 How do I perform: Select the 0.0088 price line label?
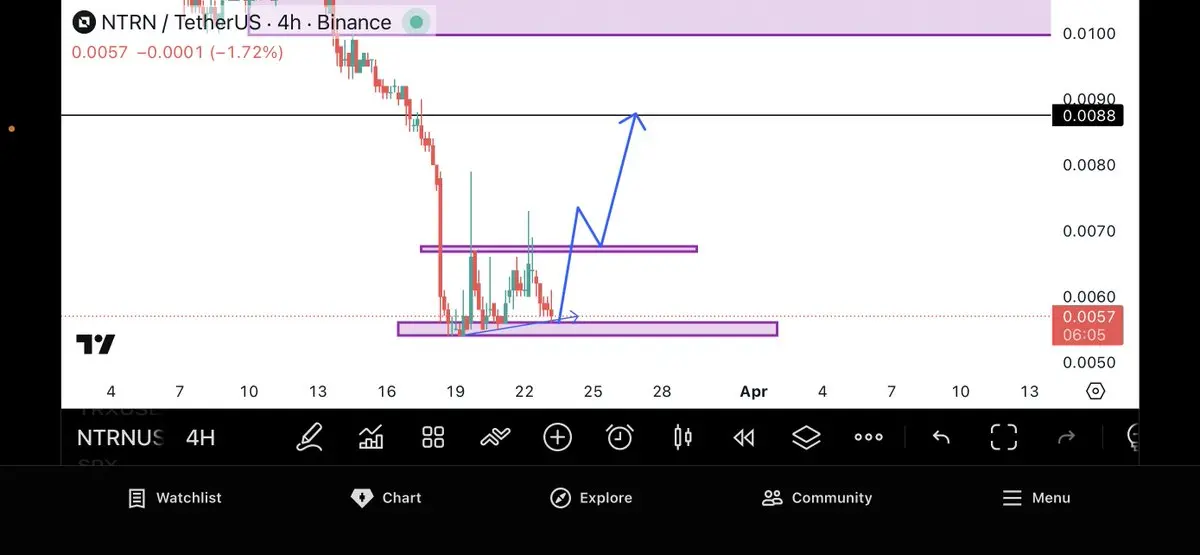(1088, 116)
